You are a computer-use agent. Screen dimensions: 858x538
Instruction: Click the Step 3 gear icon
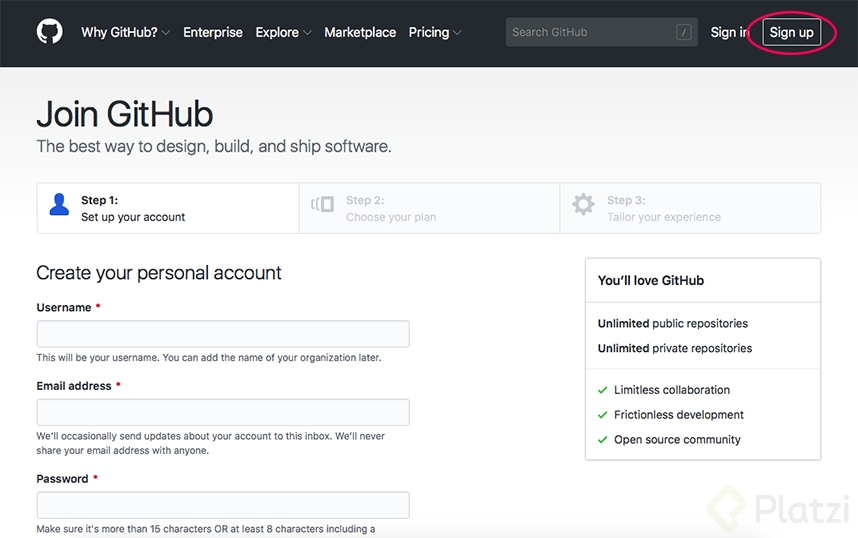(583, 204)
